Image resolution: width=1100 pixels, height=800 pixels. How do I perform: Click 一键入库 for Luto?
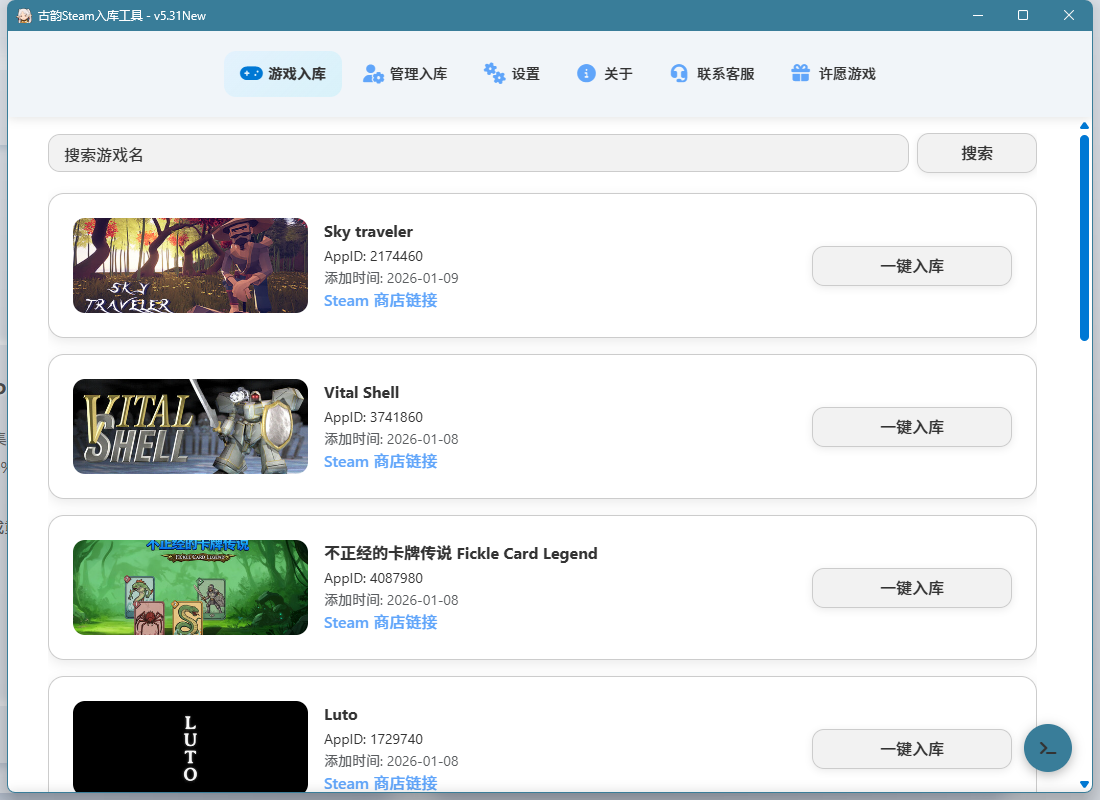tap(911, 748)
